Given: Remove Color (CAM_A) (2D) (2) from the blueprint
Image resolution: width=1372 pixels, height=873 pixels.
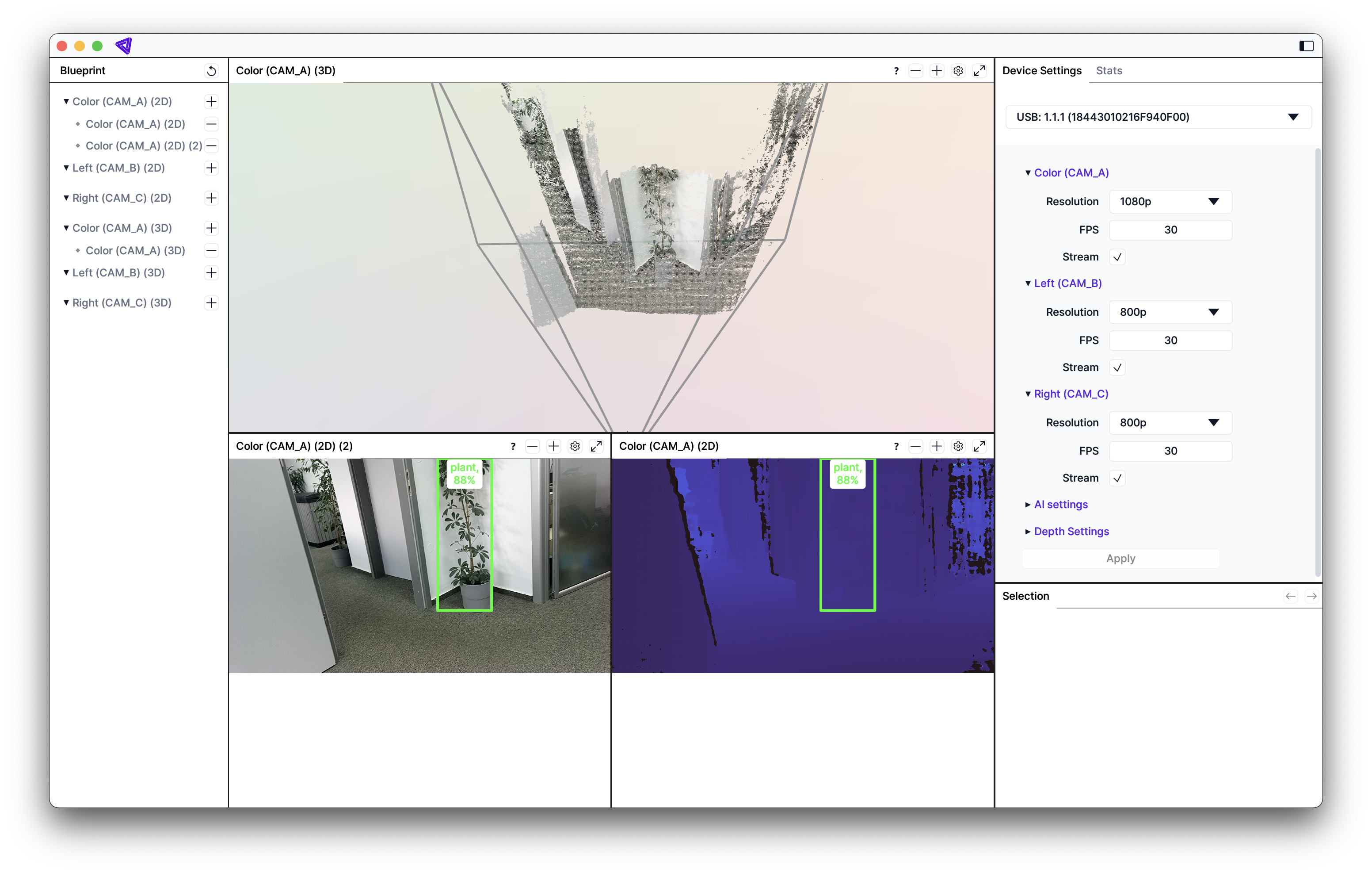Looking at the screenshot, I should point(211,146).
